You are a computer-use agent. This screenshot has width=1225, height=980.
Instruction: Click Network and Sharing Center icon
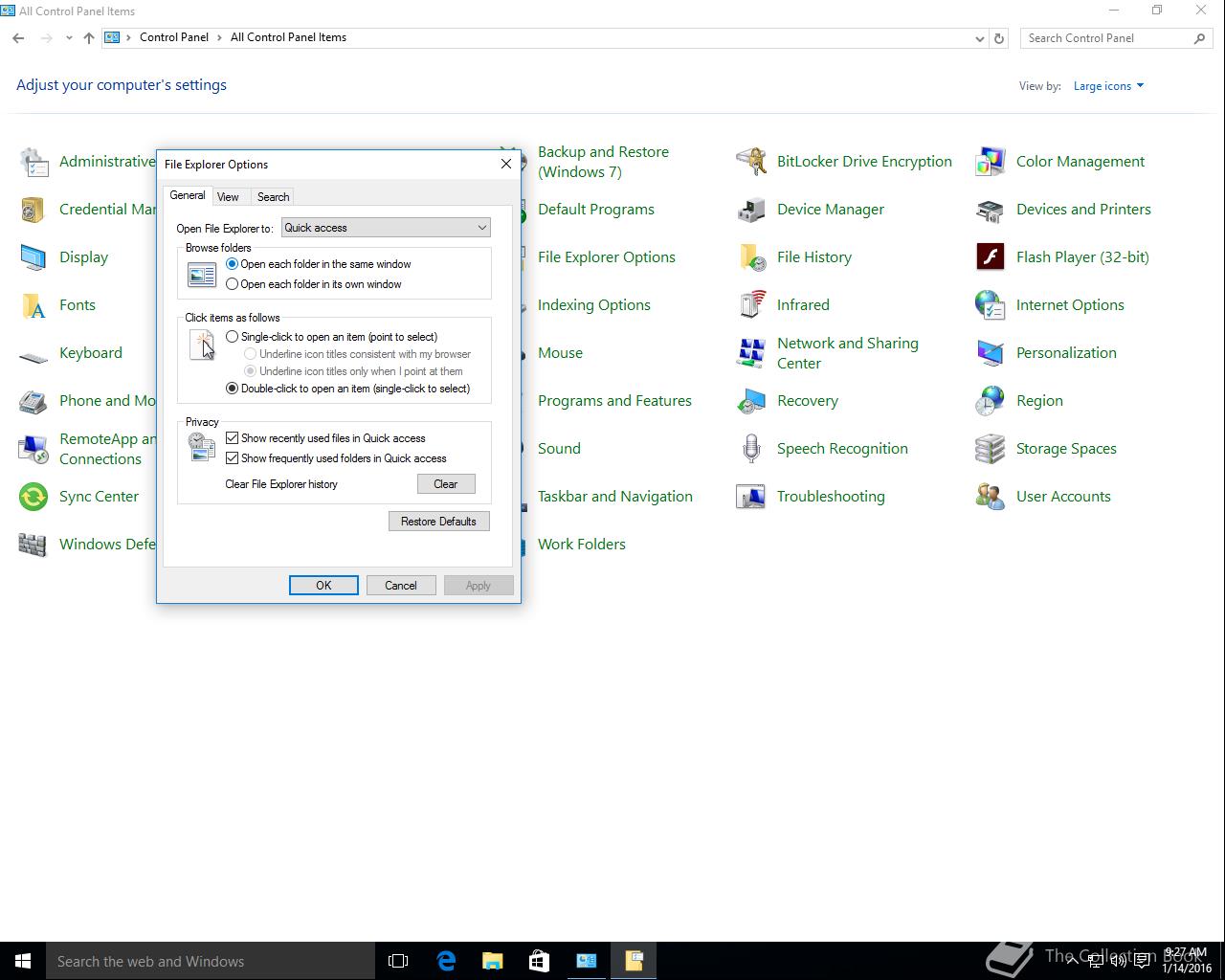[751, 353]
